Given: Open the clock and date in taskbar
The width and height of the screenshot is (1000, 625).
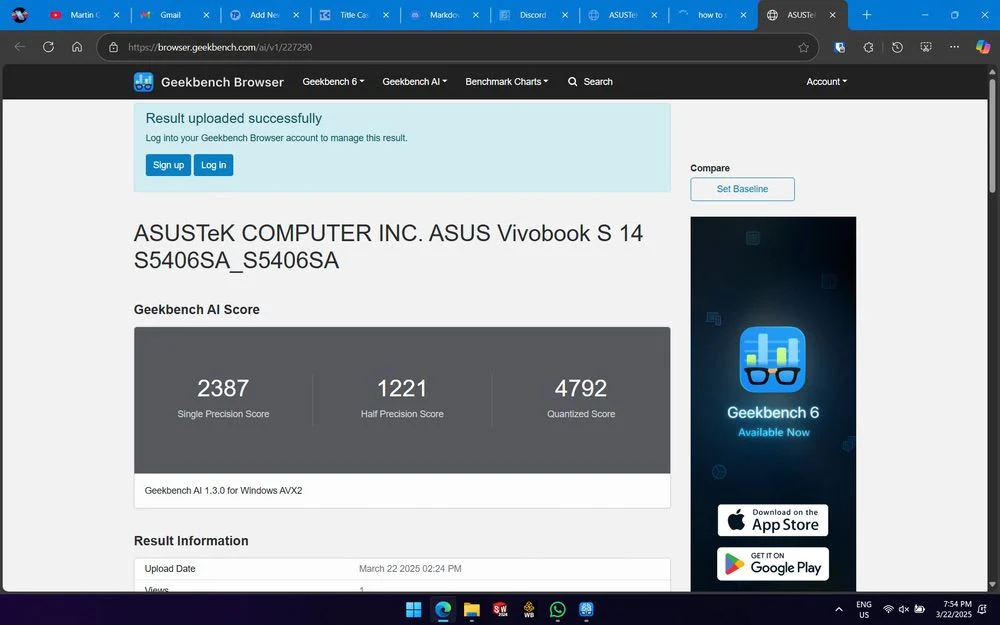Looking at the screenshot, I should coord(953,609).
